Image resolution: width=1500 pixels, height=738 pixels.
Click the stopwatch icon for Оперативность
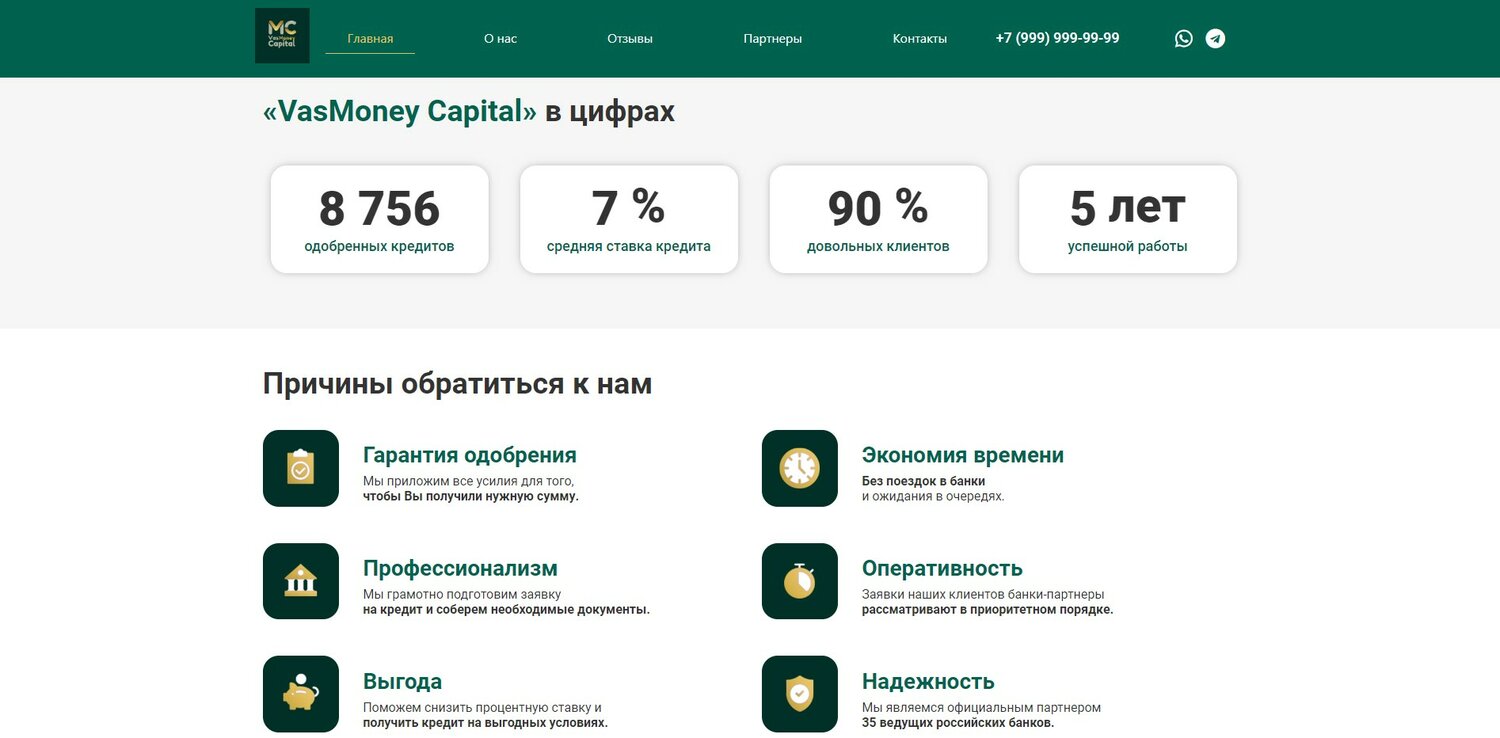(800, 581)
